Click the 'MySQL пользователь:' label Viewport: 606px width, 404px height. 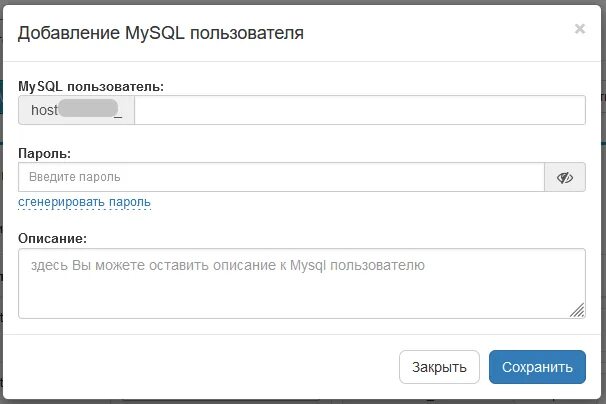[91, 87]
